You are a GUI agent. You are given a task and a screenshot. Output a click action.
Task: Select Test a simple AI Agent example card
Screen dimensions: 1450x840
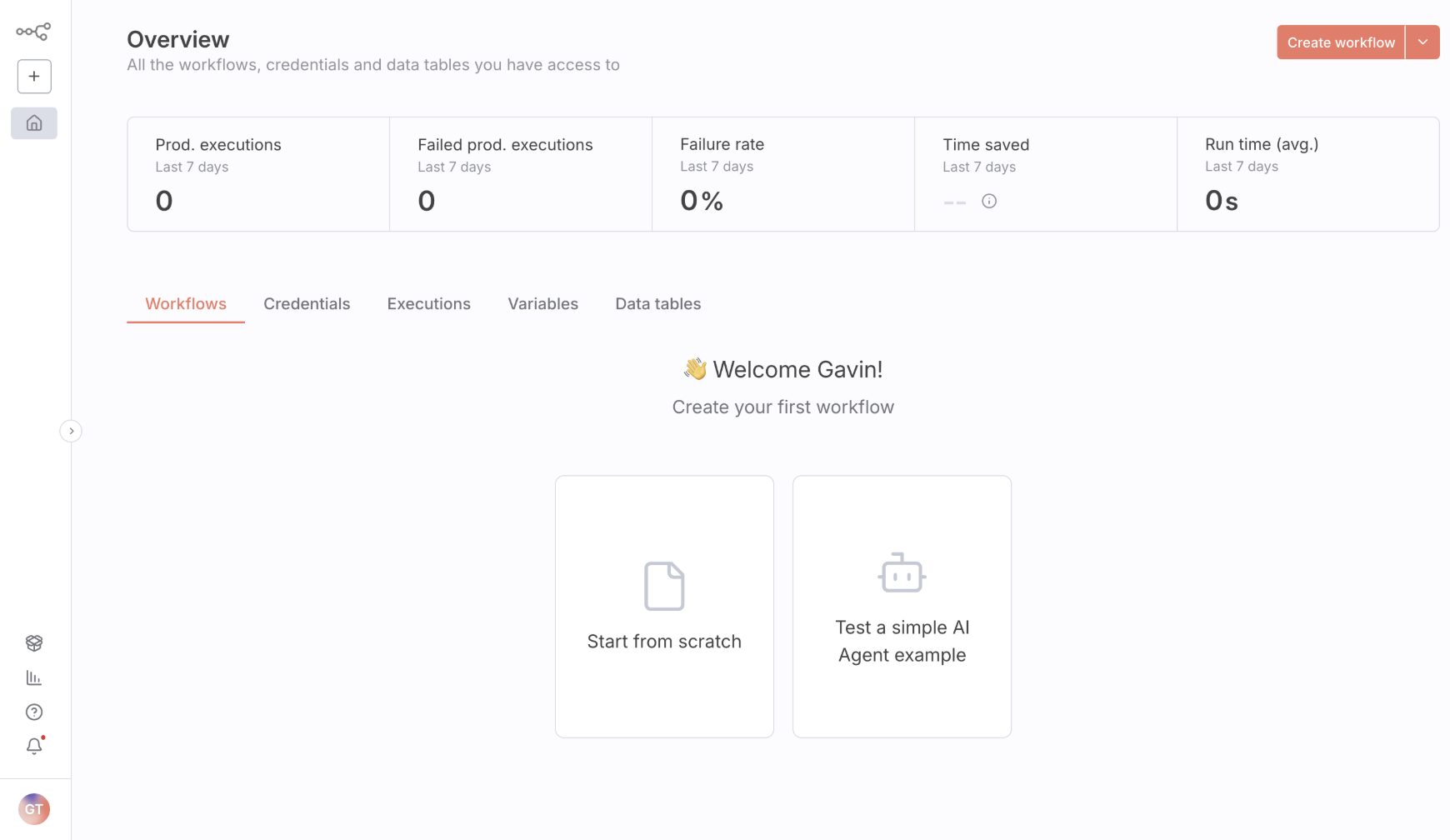pos(902,607)
